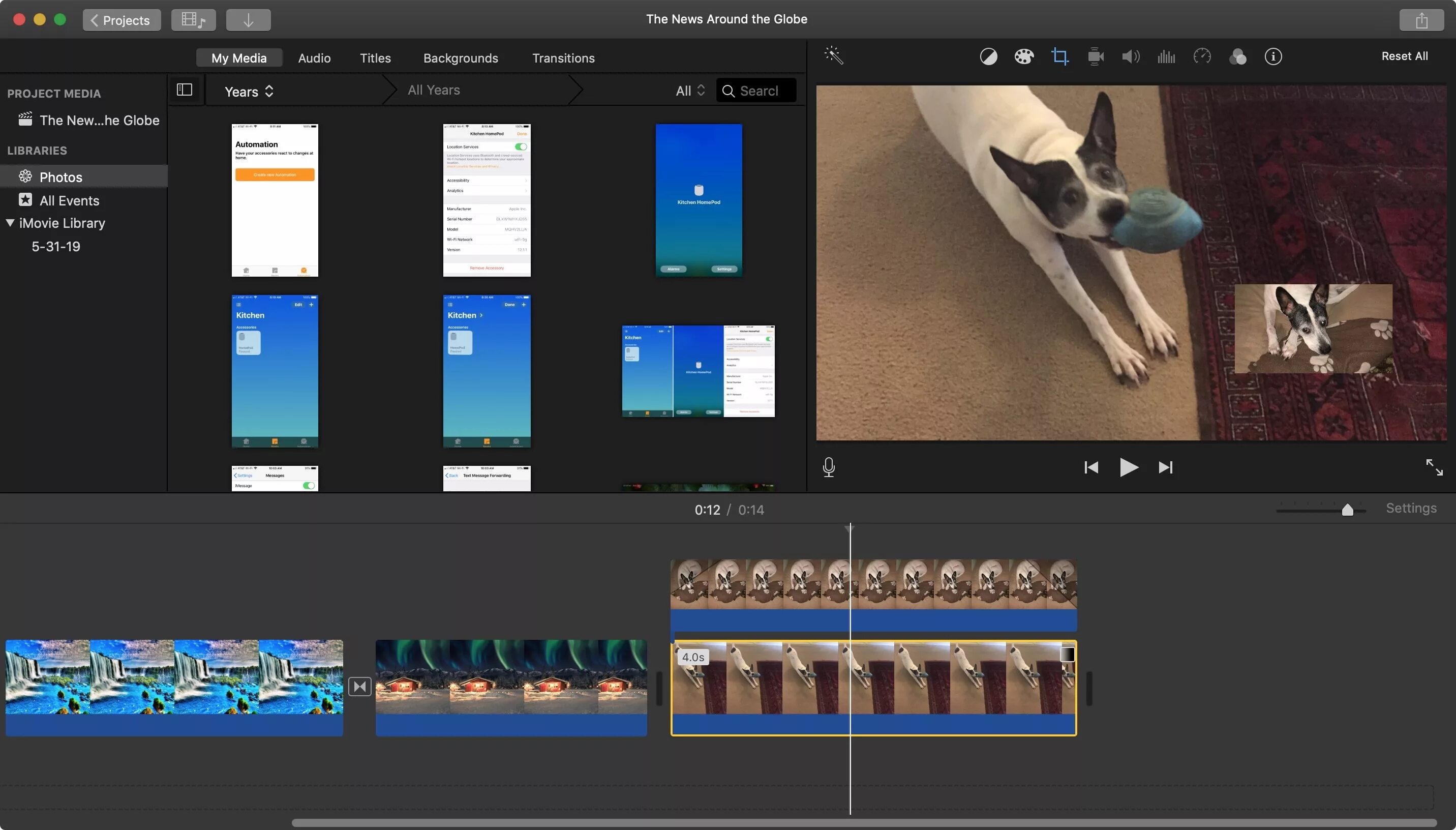Open the color balance adjustment
Viewport: 1456px width, 830px height.
tap(988, 56)
